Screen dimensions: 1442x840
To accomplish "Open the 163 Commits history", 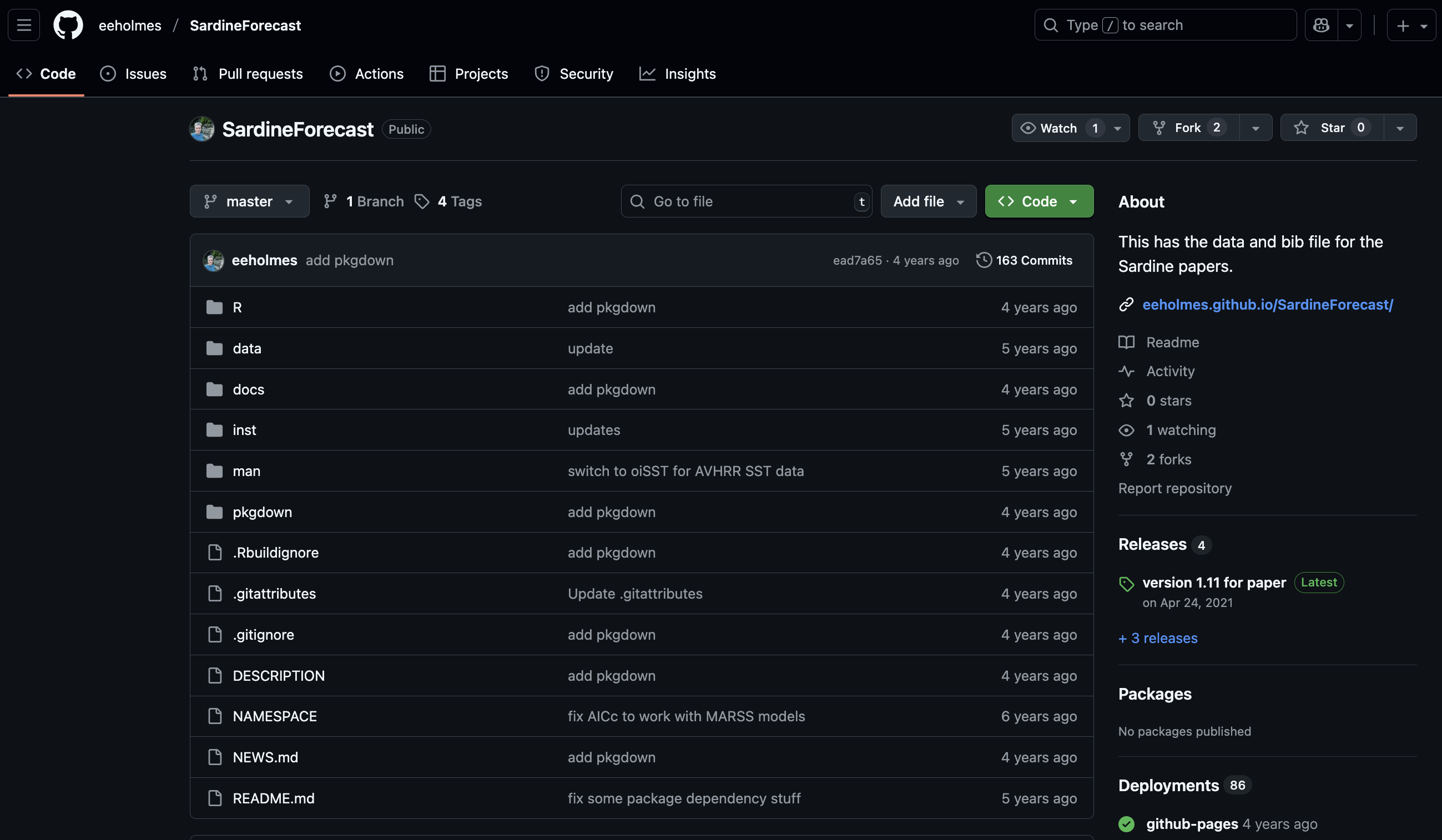I will click(x=1024, y=260).
